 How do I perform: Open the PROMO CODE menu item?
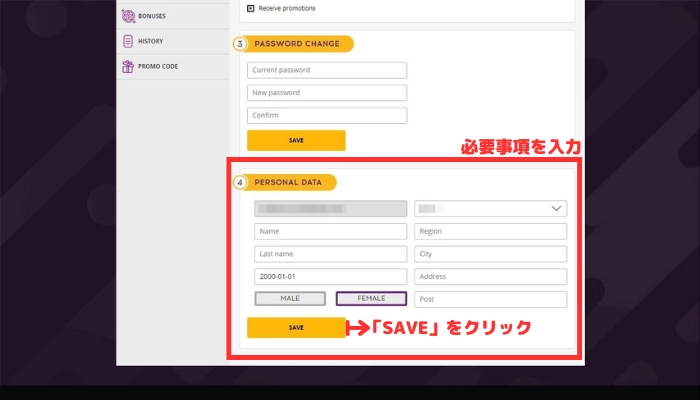tap(173, 67)
